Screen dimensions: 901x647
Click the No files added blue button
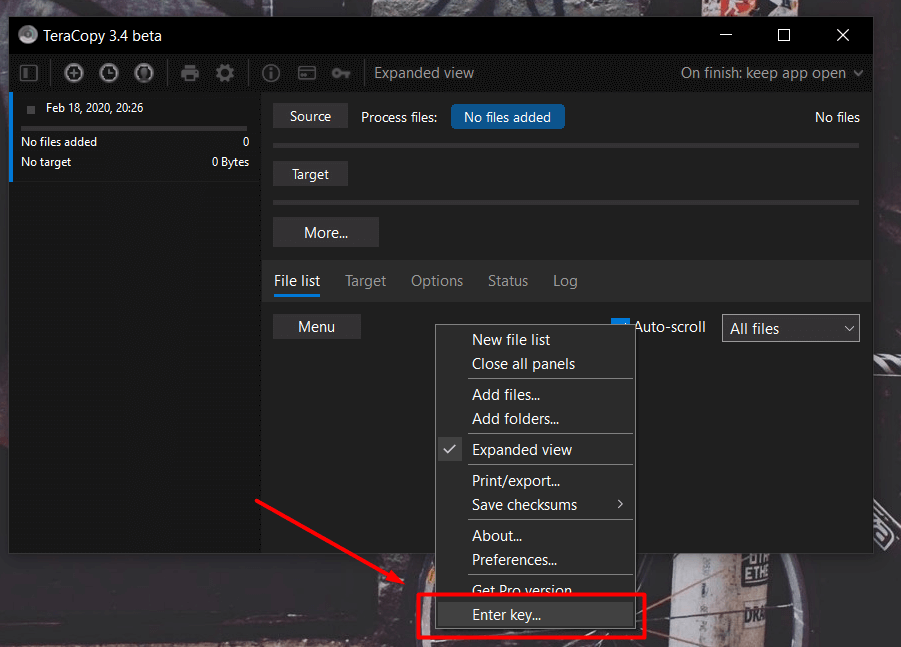click(507, 117)
